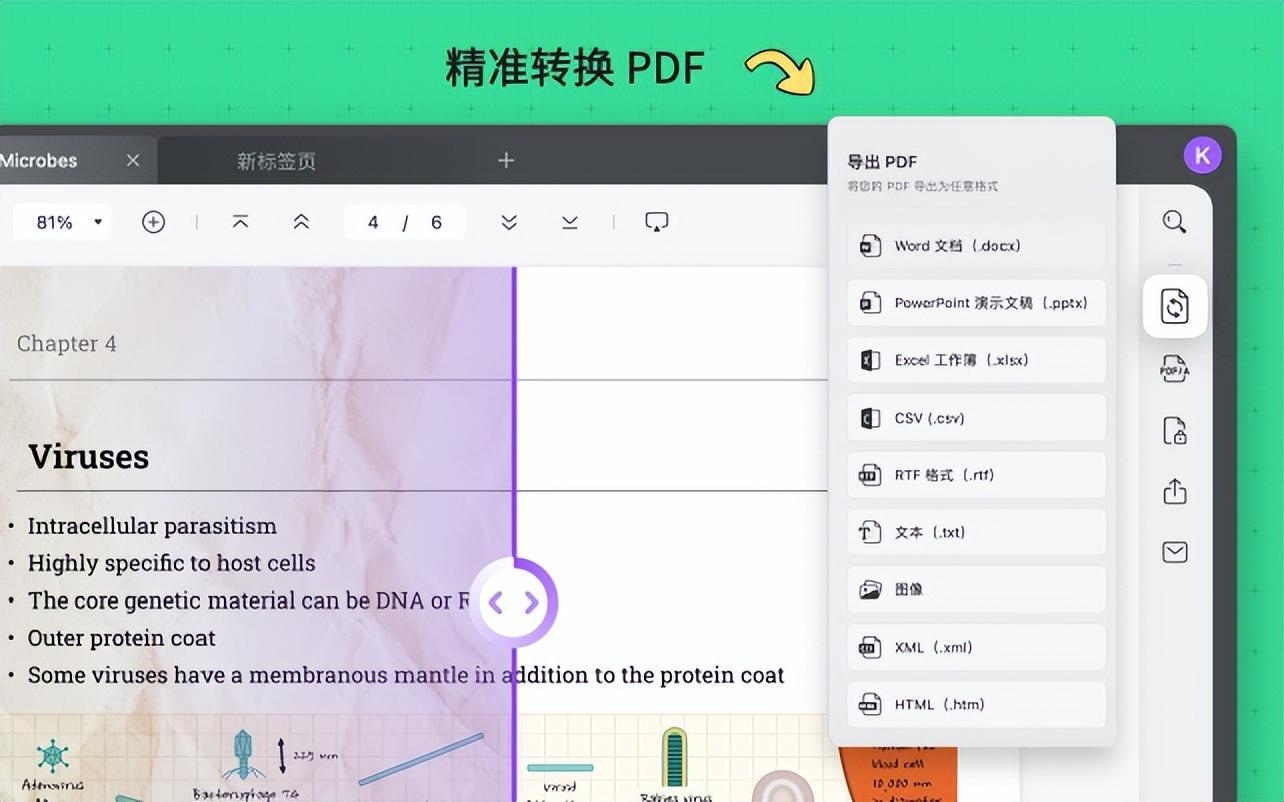The width and height of the screenshot is (1284, 802).
Task: Open the PDF/A conversion tool
Action: click(1174, 369)
